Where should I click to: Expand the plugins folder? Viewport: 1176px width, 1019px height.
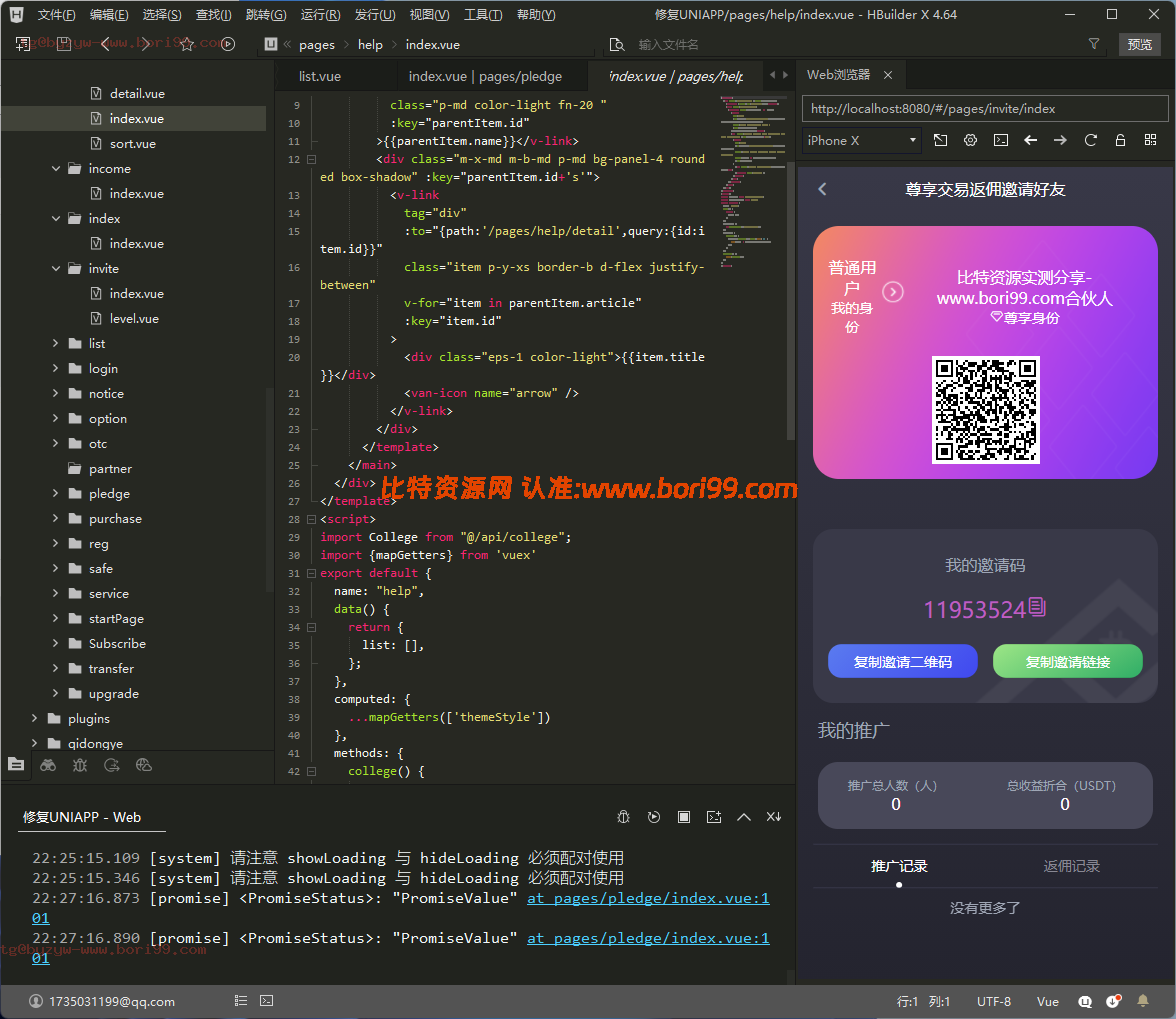[34, 718]
